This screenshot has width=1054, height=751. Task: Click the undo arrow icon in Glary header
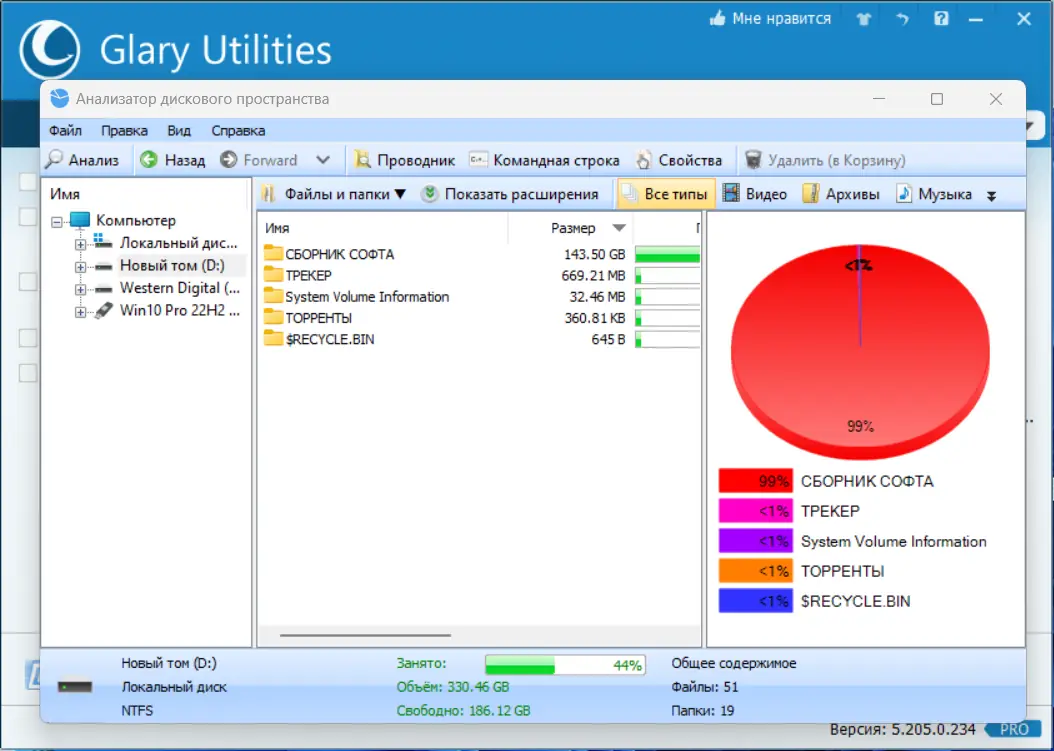pyautogui.click(x=903, y=19)
